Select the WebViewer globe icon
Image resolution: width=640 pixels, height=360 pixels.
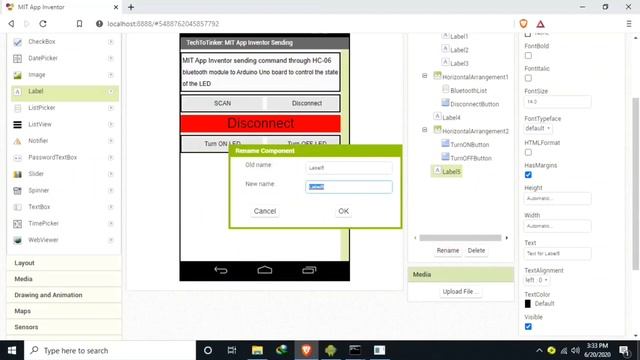(18, 240)
